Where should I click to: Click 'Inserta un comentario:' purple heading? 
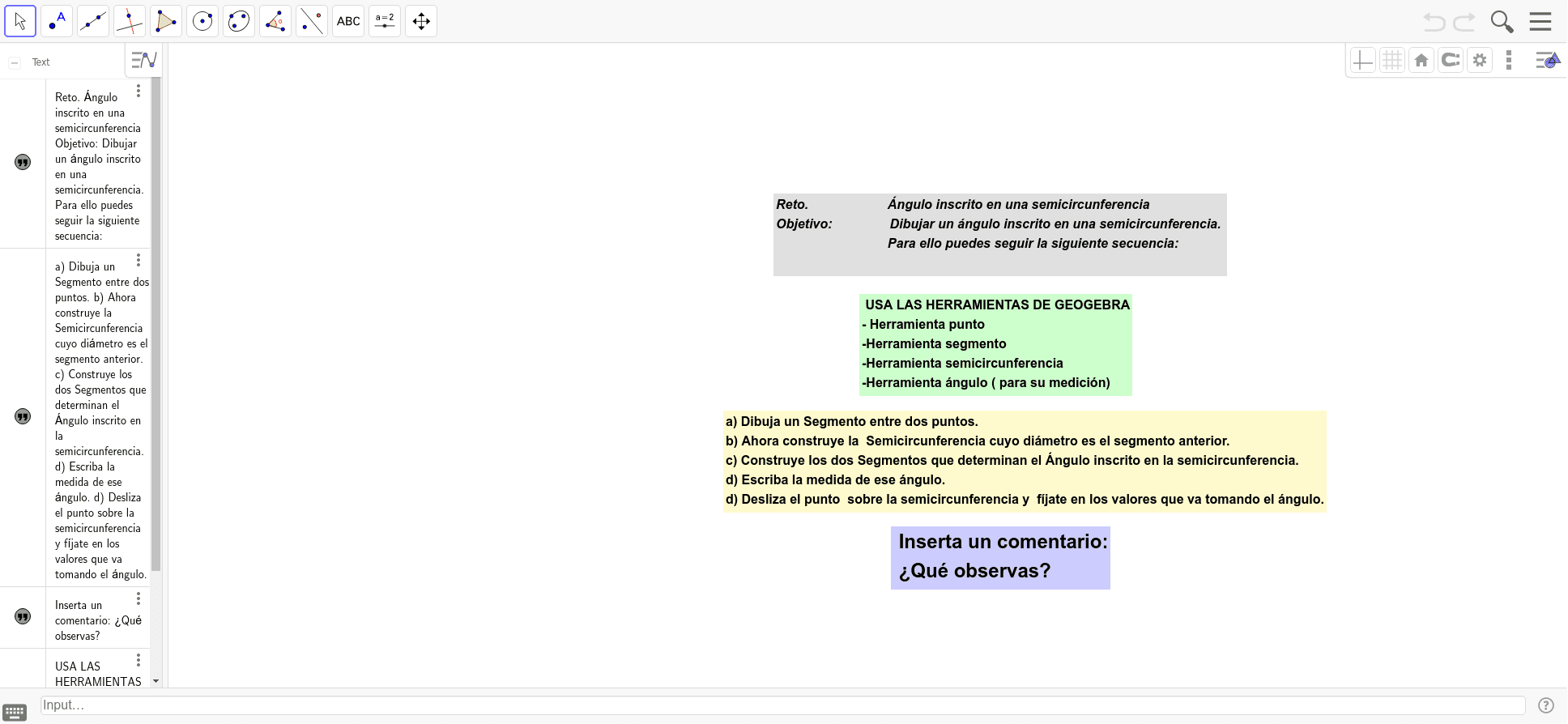pos(1003,542)
